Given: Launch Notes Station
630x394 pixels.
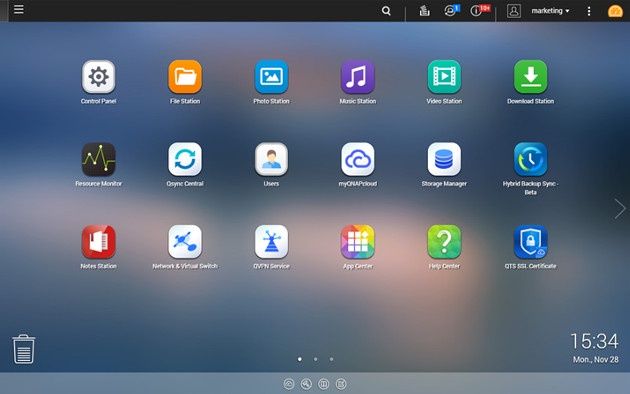Looking at the screenshot, I should (x=98, y=241).
